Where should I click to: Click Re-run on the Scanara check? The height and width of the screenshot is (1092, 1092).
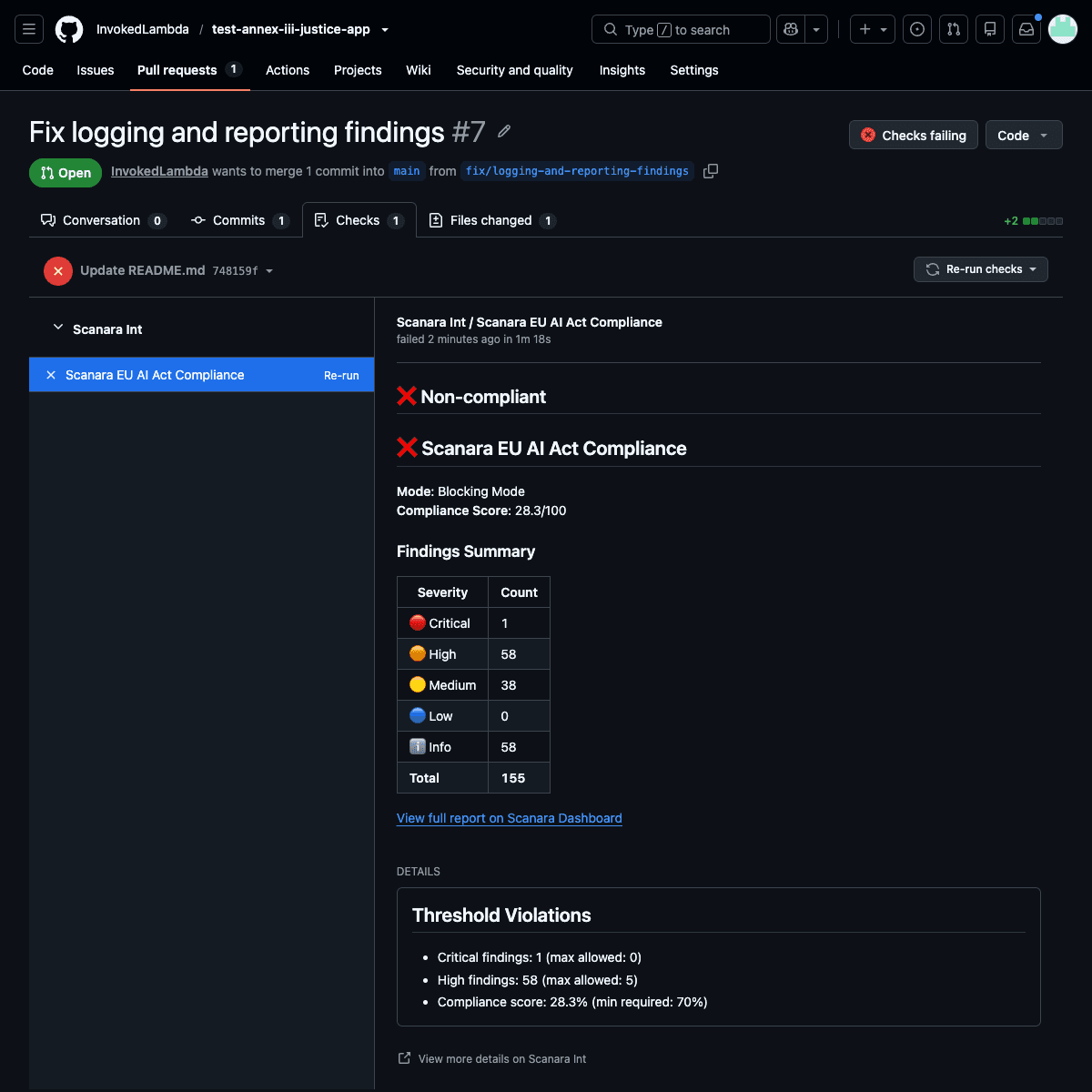pyautogui.click(x=341, y=375)
